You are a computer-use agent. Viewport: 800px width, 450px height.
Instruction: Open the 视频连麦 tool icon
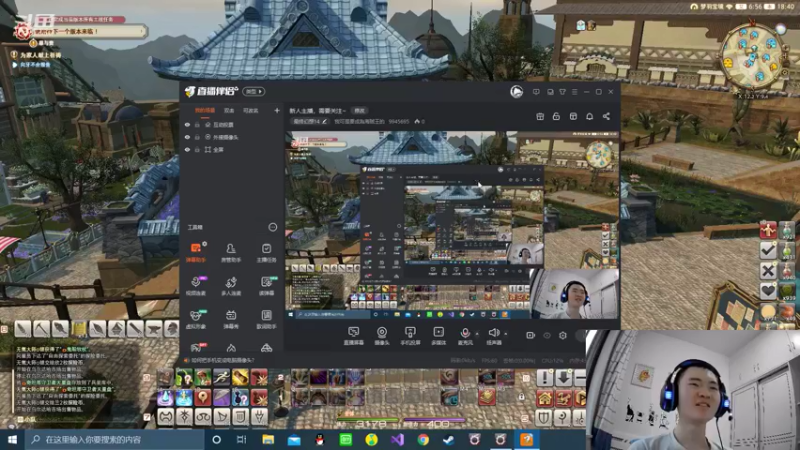pos(195,286)
